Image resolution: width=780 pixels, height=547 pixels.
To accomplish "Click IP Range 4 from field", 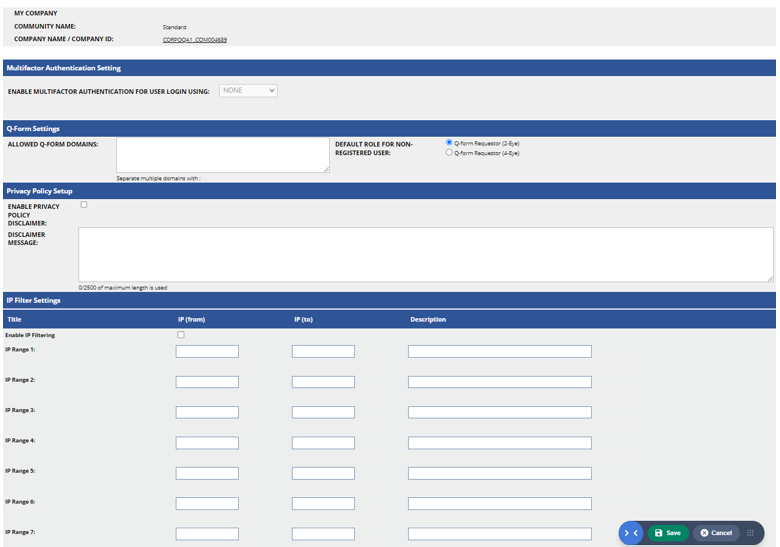I will click(207, 443).
